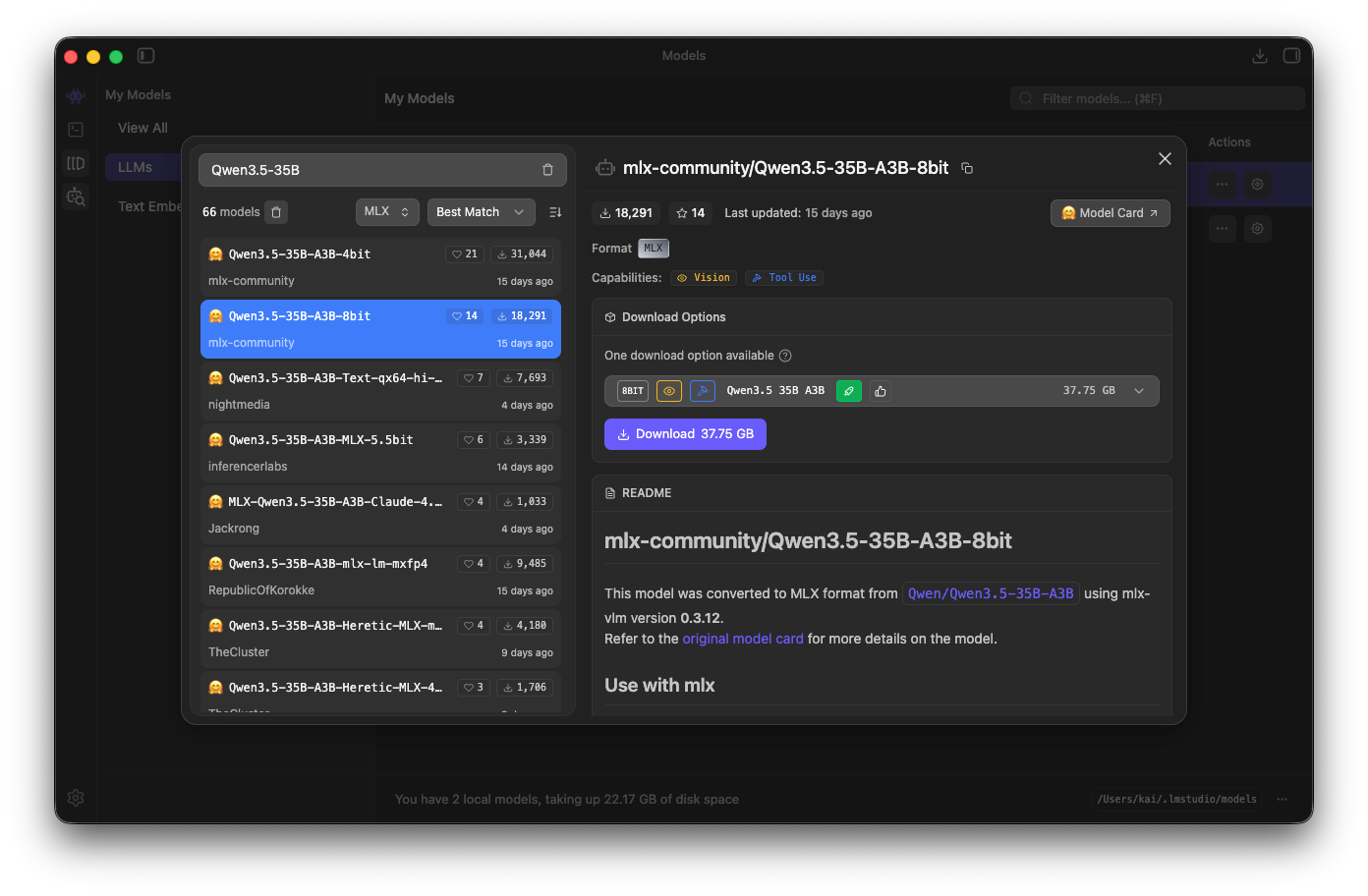Click the star count 14 button
The width and height of the screenshot is (1368, 896).
coord(691,213)
